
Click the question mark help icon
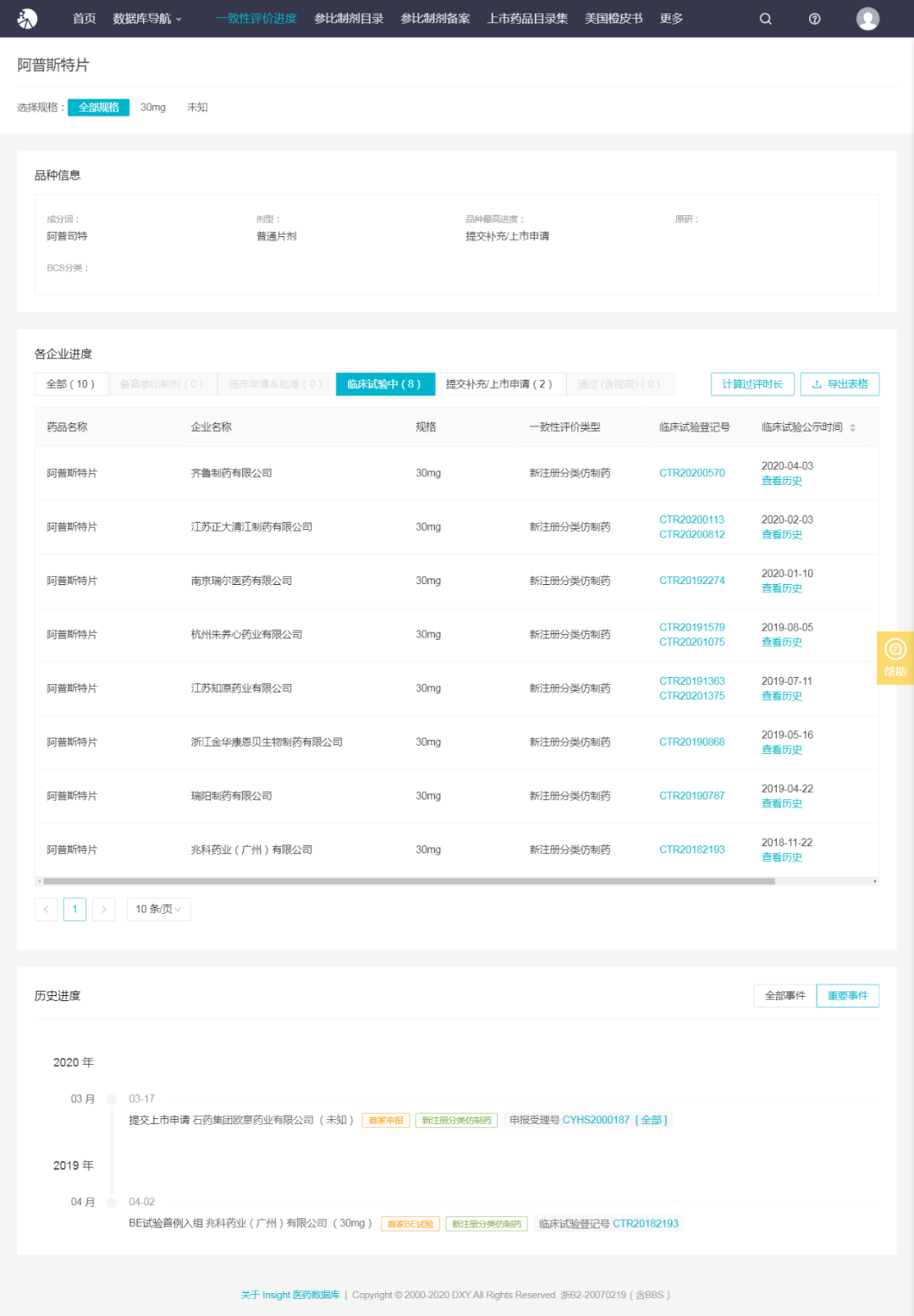tap(814, 19)
